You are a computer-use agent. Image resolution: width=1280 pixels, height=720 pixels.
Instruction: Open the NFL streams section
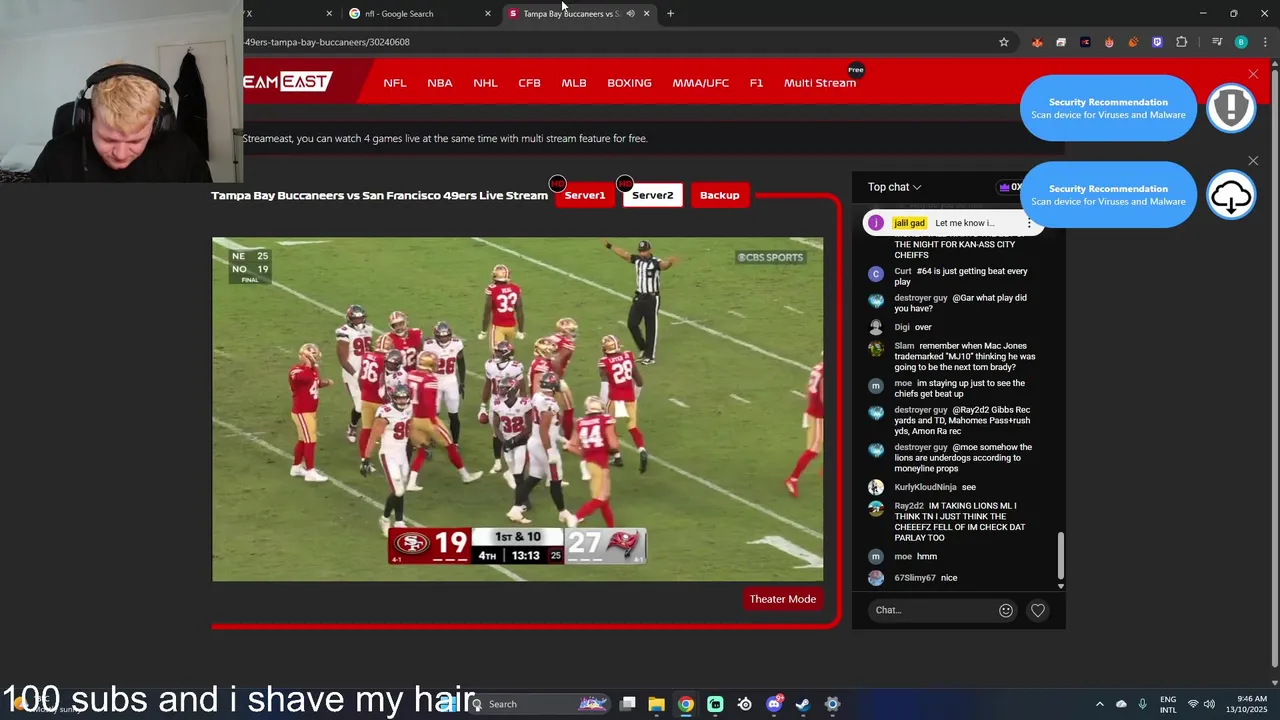[395, 83]
